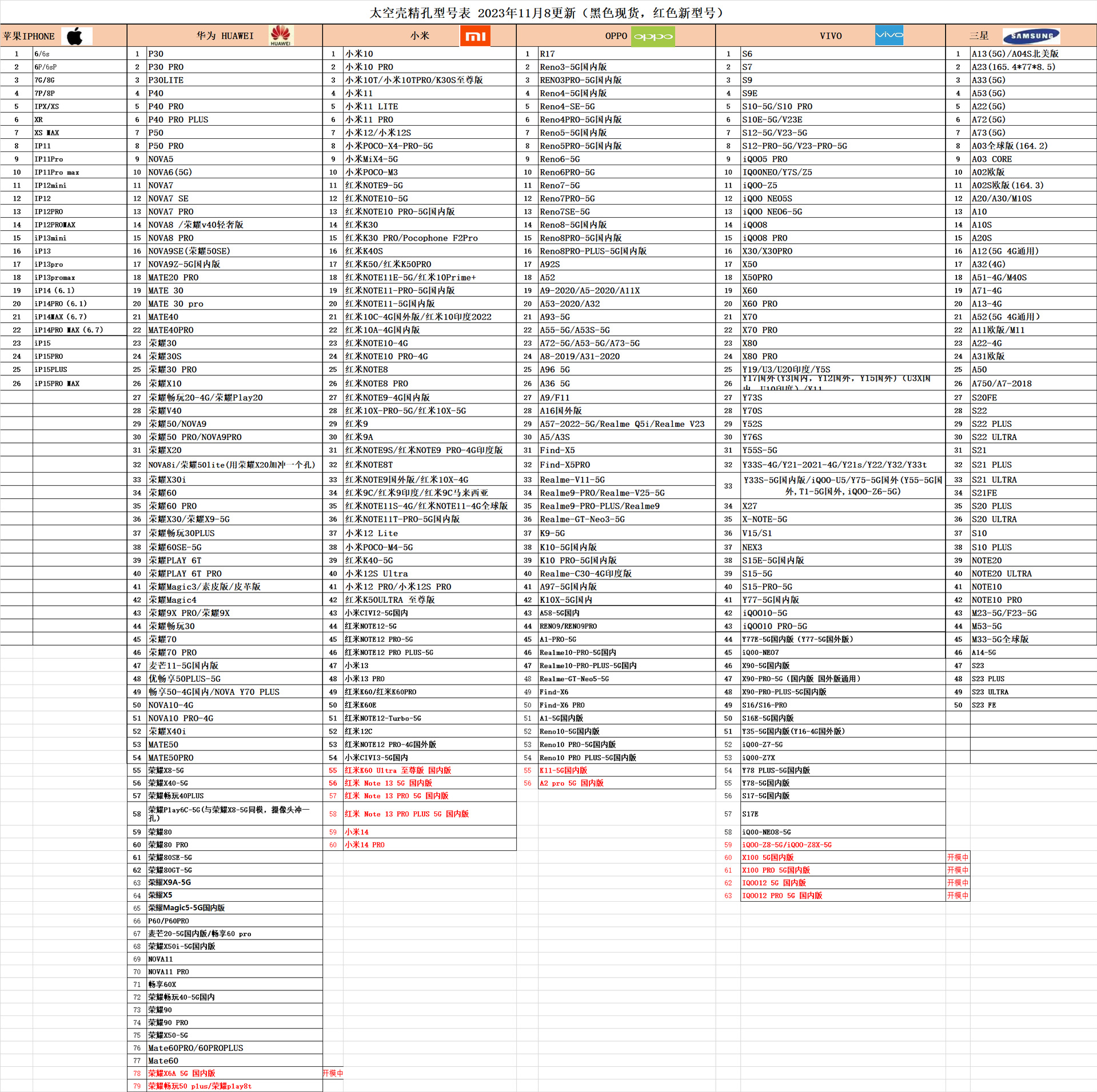
Task: Click the red 'A2 pro 5G 国内版' cell
Action: pos(627,782)
